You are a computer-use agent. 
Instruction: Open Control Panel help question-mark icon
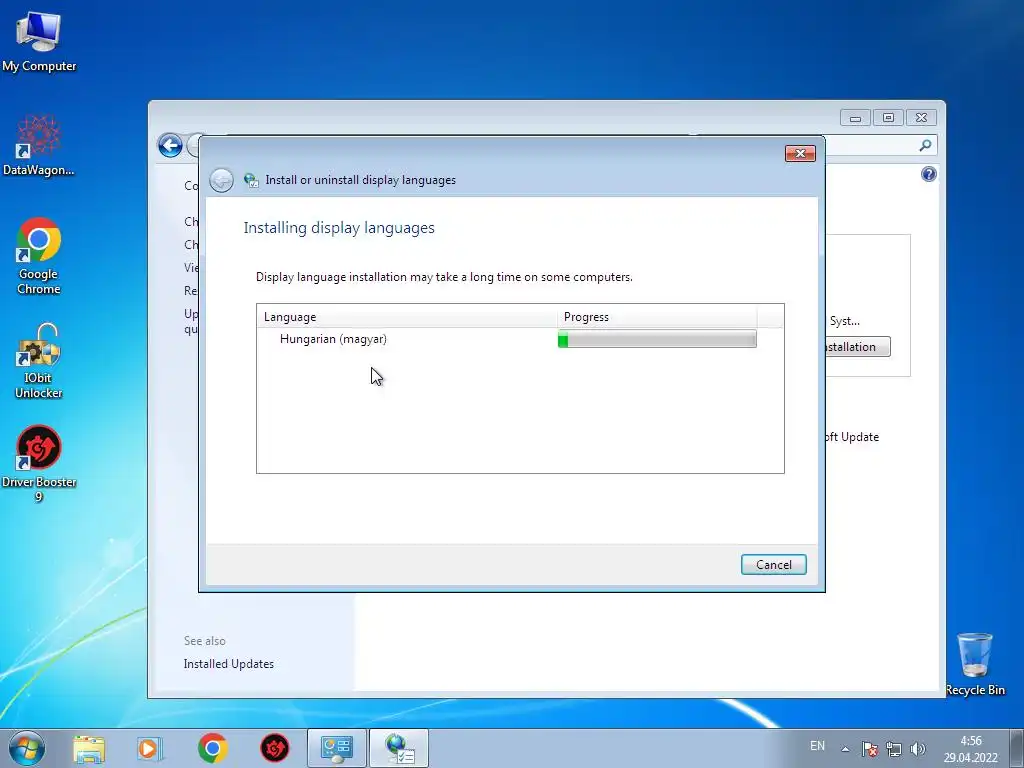click(x=929, y=174)
